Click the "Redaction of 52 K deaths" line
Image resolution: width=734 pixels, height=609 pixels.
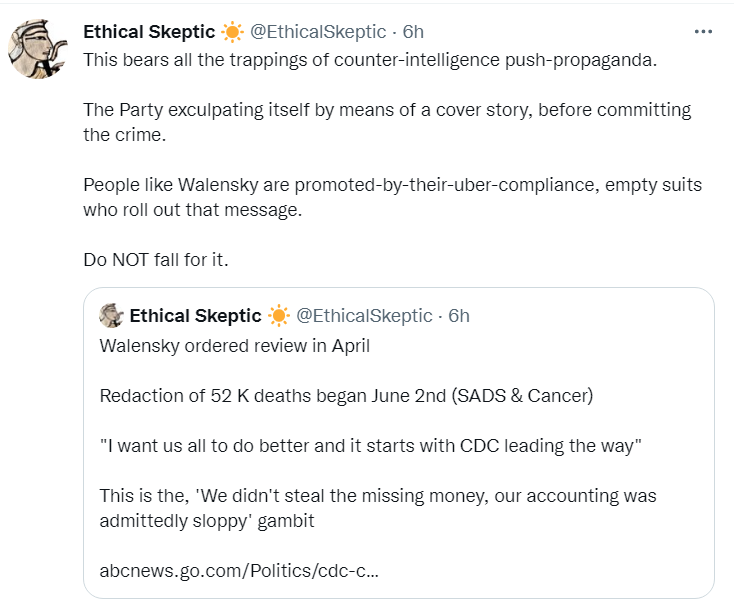(x=346, y=395)
